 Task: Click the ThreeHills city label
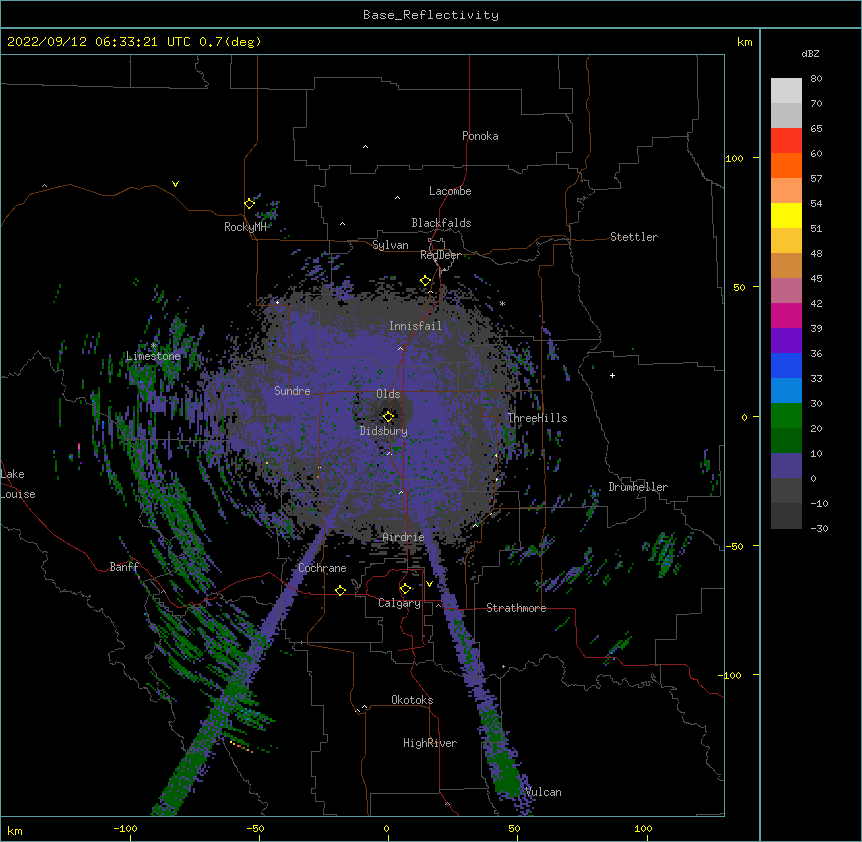click(537, 418)
